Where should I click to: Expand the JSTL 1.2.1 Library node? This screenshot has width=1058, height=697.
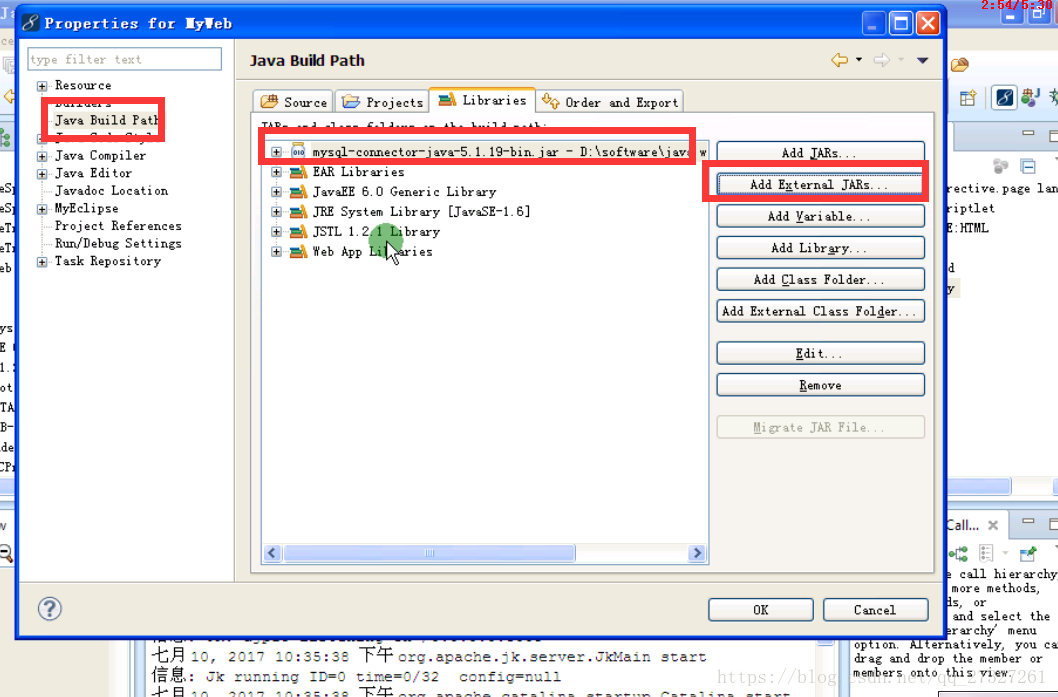coord(277,231)
